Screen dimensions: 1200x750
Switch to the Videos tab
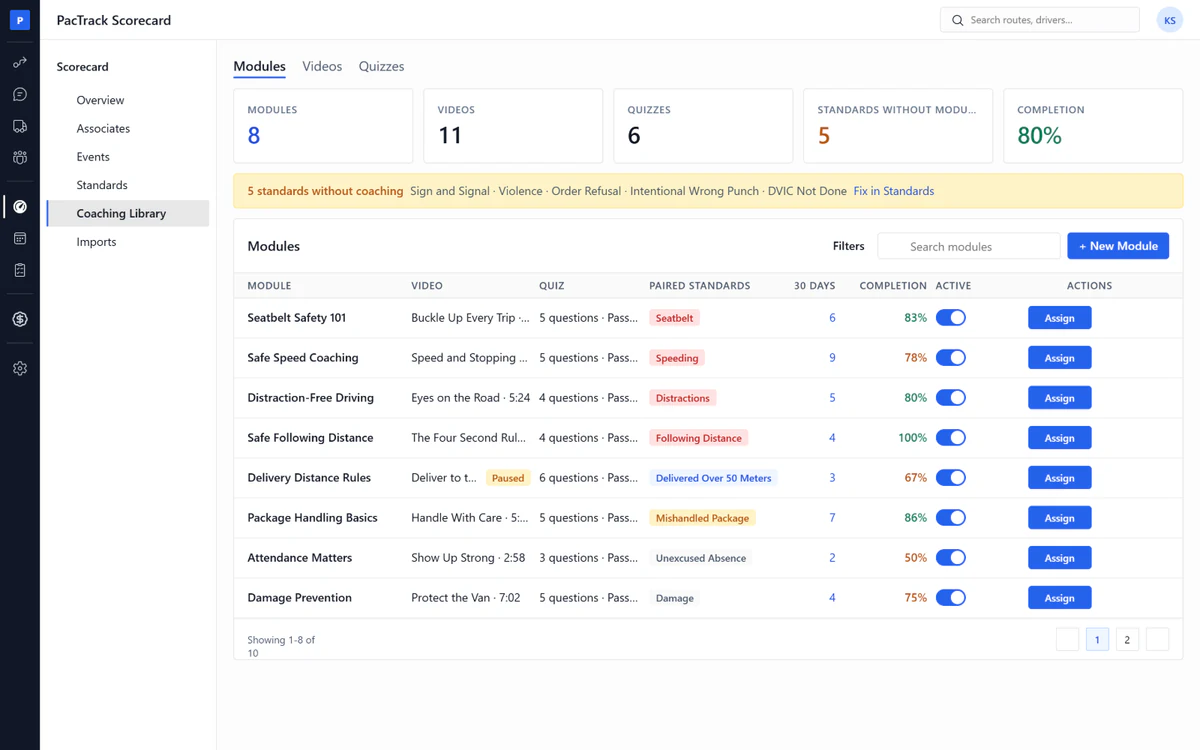(322, 66)
